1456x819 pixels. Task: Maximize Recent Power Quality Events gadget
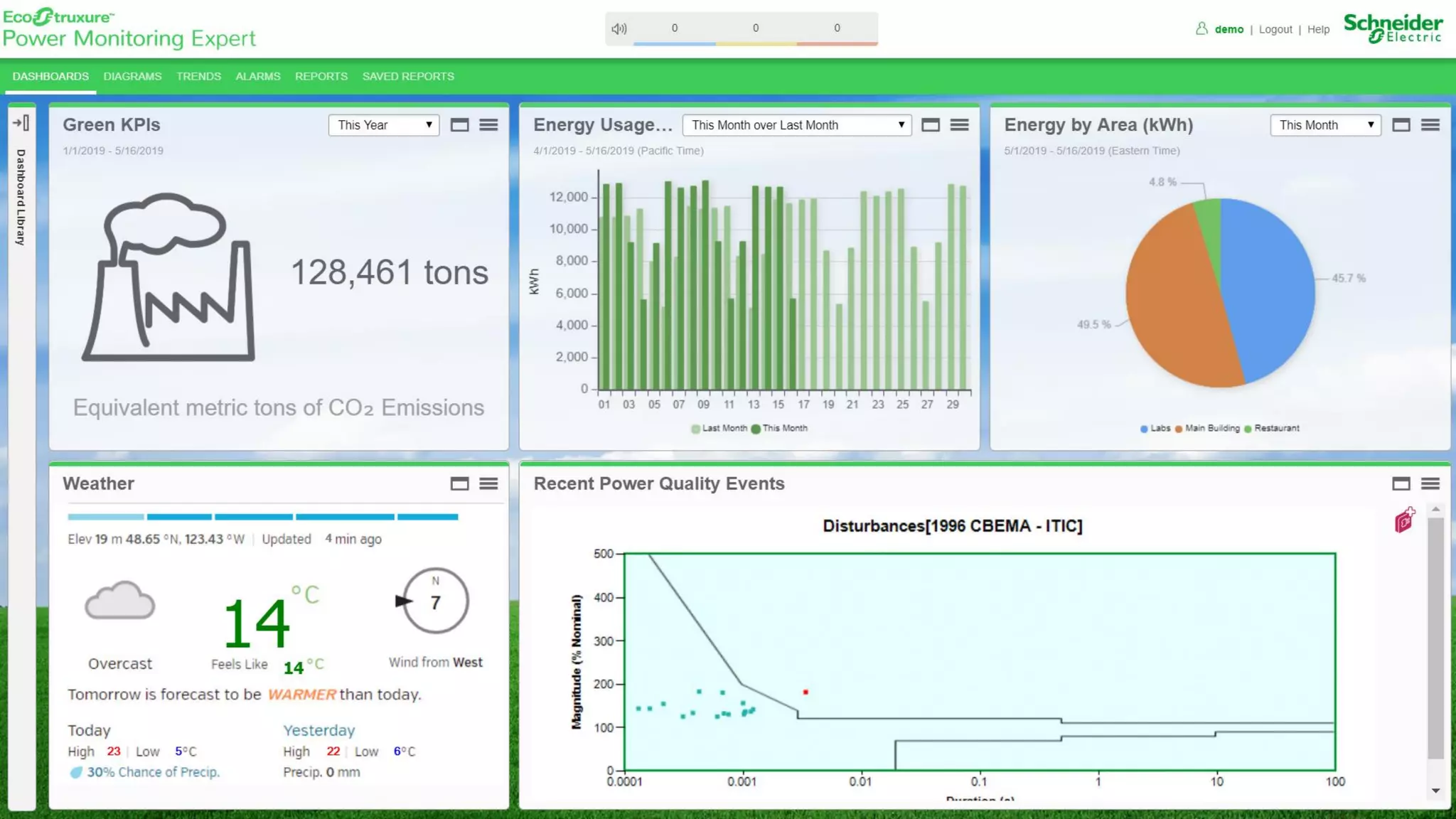click(1401, 484)
